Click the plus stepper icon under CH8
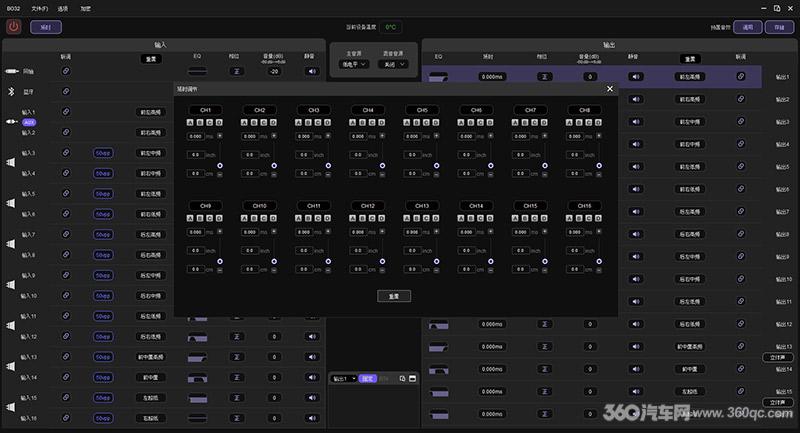800x433 pixels. [x=599, y=136]
